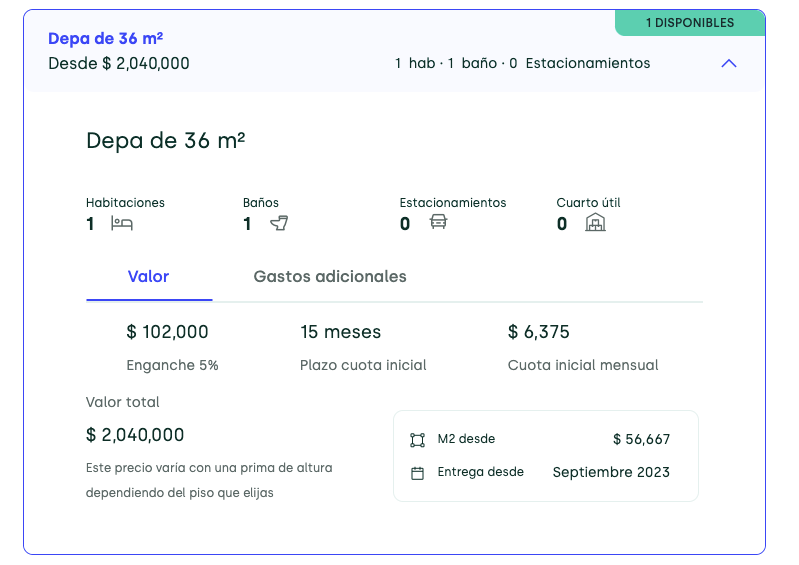Click the 1 DISPONIBLES badge
Image resolution: width=799 pixels, height=565 pixels.
[x=690, y=23]
